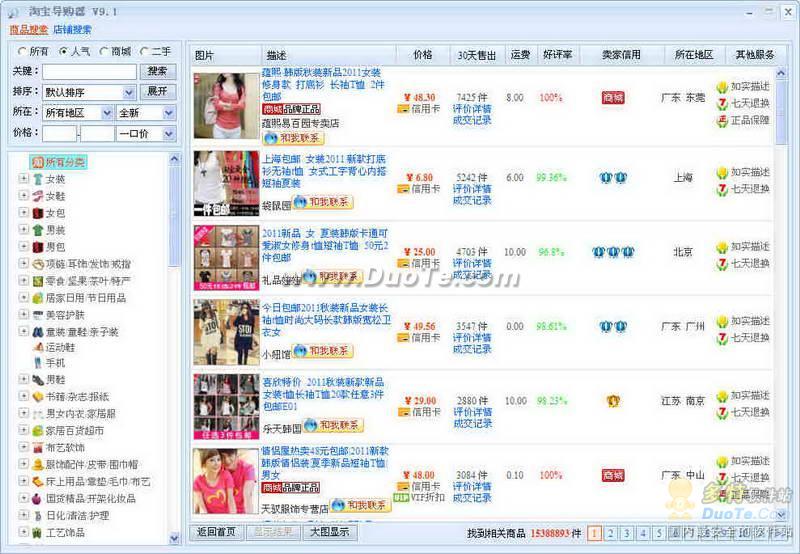The image size is (800, 554).
Task: Go to results page 2
Action: [610, 534]
